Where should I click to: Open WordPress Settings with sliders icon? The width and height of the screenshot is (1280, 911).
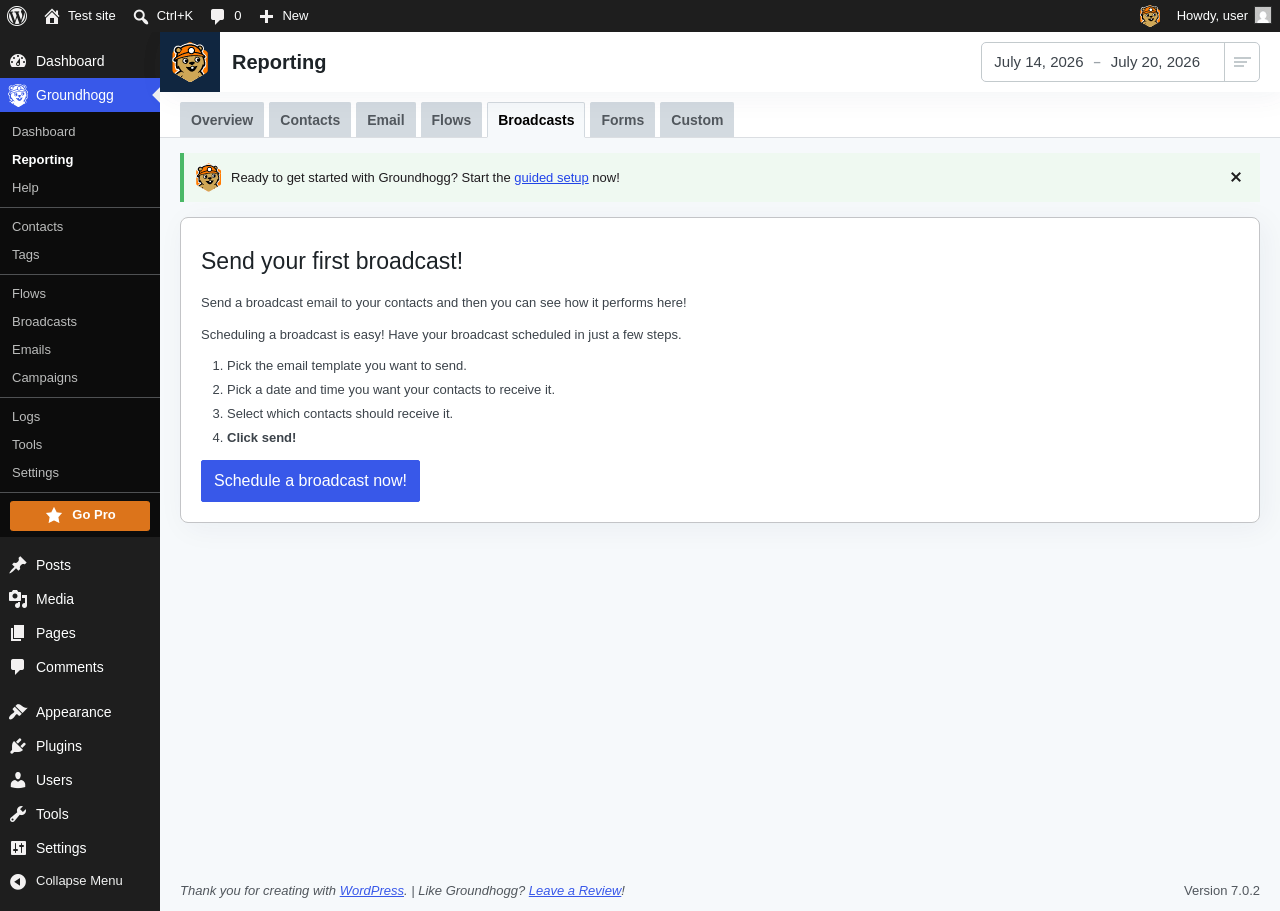(x=80, y=848)
